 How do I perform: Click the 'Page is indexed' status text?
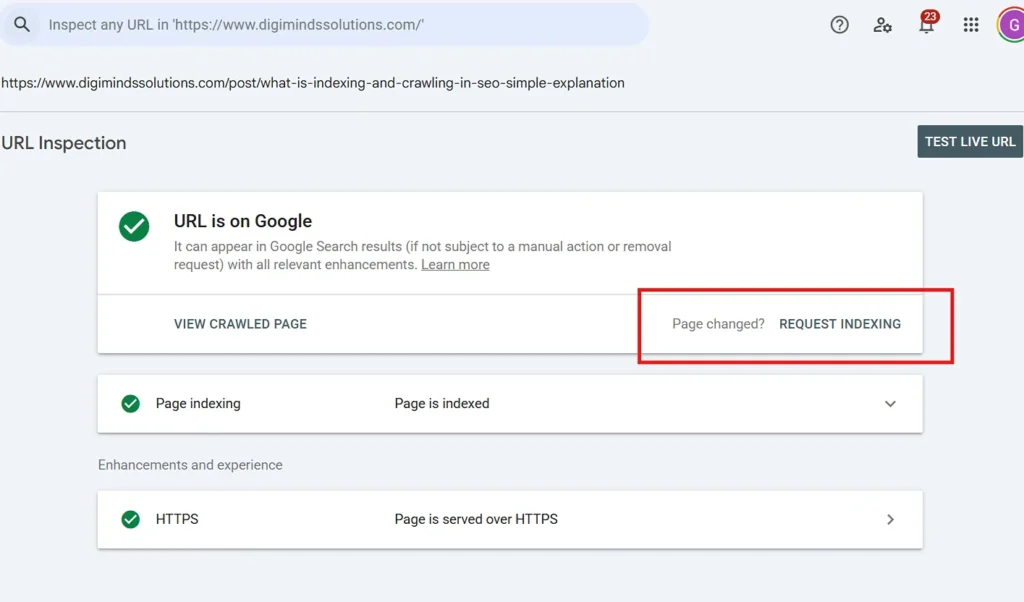(x=442, y=404)
